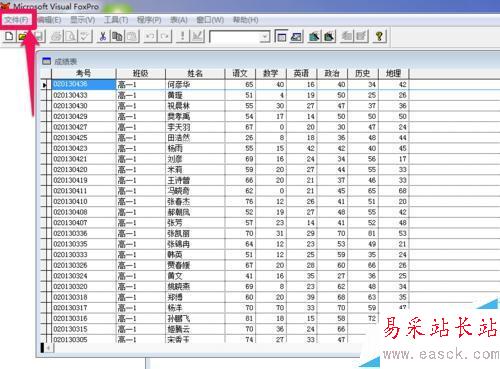Click the 语文 column header
500x369 pixels.
point(240,73)
